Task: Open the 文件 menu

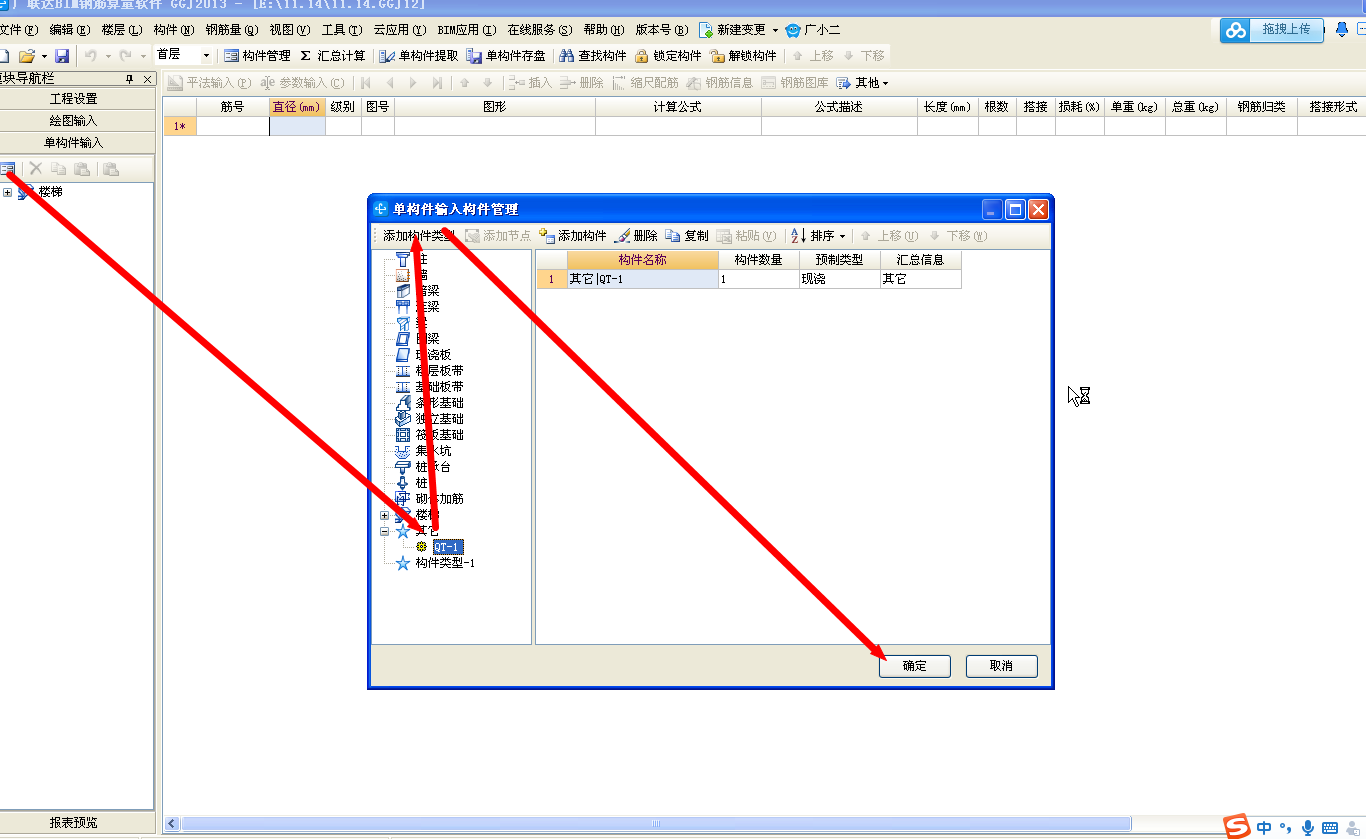Action: click(19, 31)
